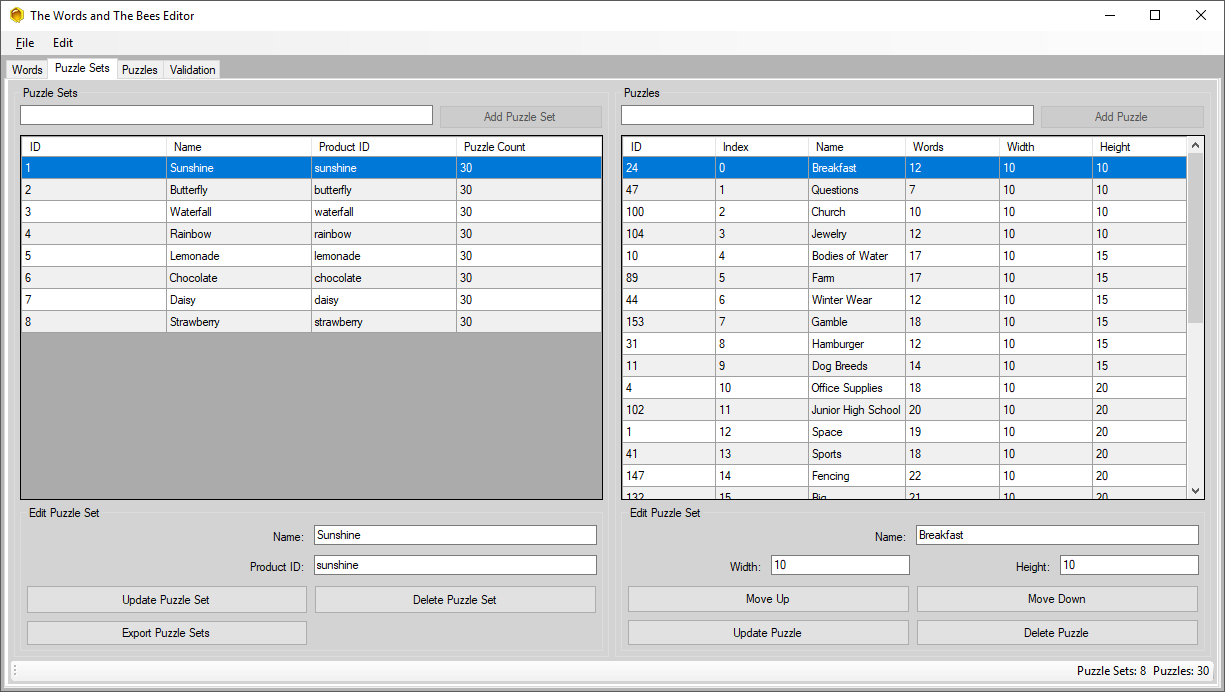Image resolution: width=1225 pixels, height=692 pixels.
Task: Click the scroll up arrow in Puzzles list
Action: click(1195, 146)
